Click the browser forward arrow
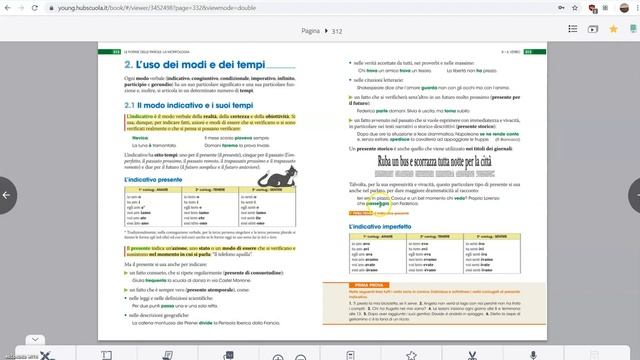Viewport: 640px width, 360px height. [21, 8]
